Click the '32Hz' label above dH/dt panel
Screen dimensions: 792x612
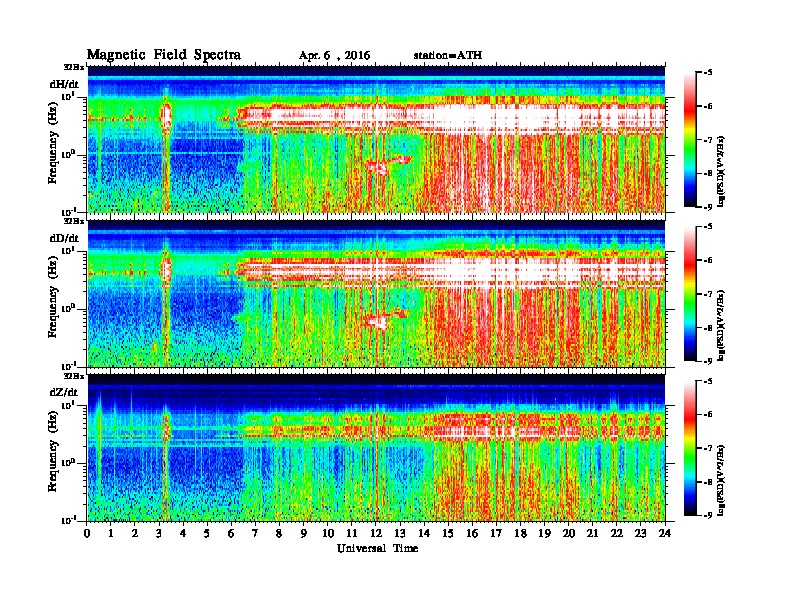[74, 67]
